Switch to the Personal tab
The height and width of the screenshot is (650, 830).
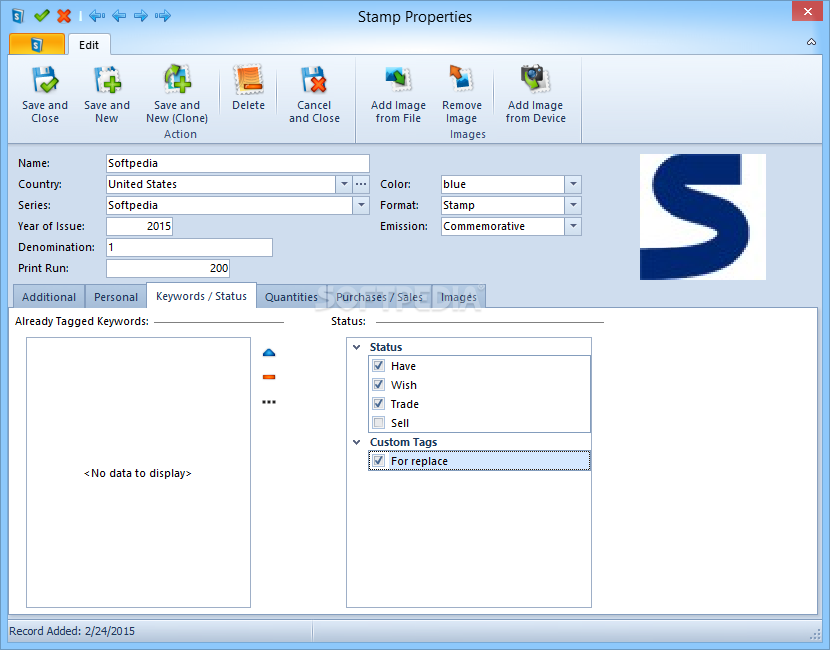[116, 297]
